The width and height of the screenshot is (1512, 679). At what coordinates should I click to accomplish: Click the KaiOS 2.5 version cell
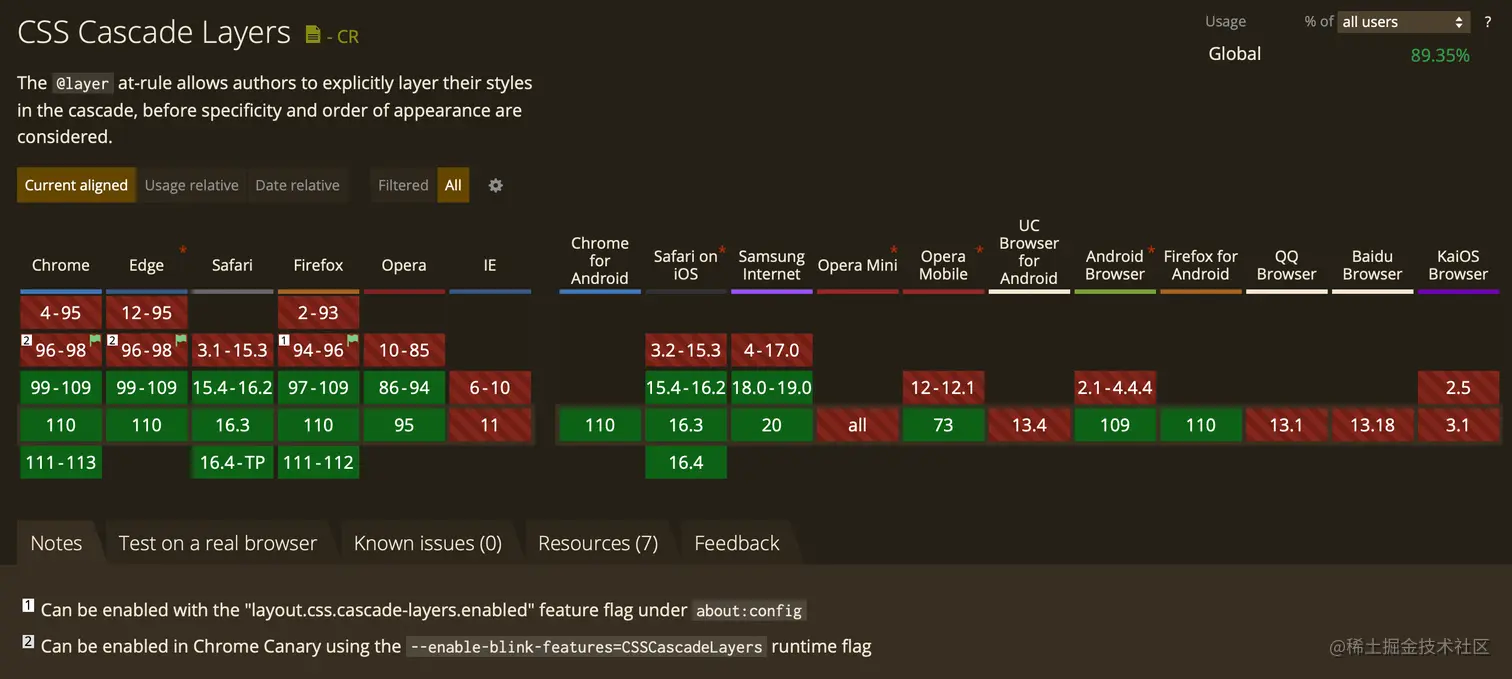(1458, 388)
